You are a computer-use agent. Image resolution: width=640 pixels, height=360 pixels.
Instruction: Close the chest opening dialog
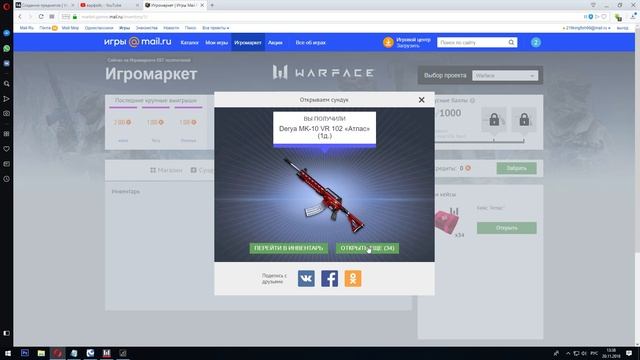coord(421,100)
